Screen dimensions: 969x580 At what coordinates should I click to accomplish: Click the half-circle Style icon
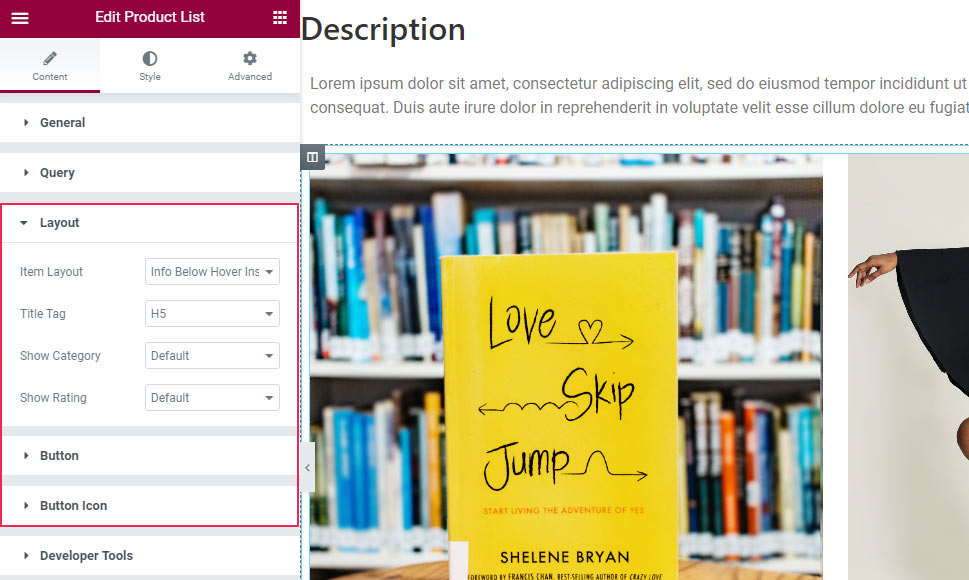point(150,59)
